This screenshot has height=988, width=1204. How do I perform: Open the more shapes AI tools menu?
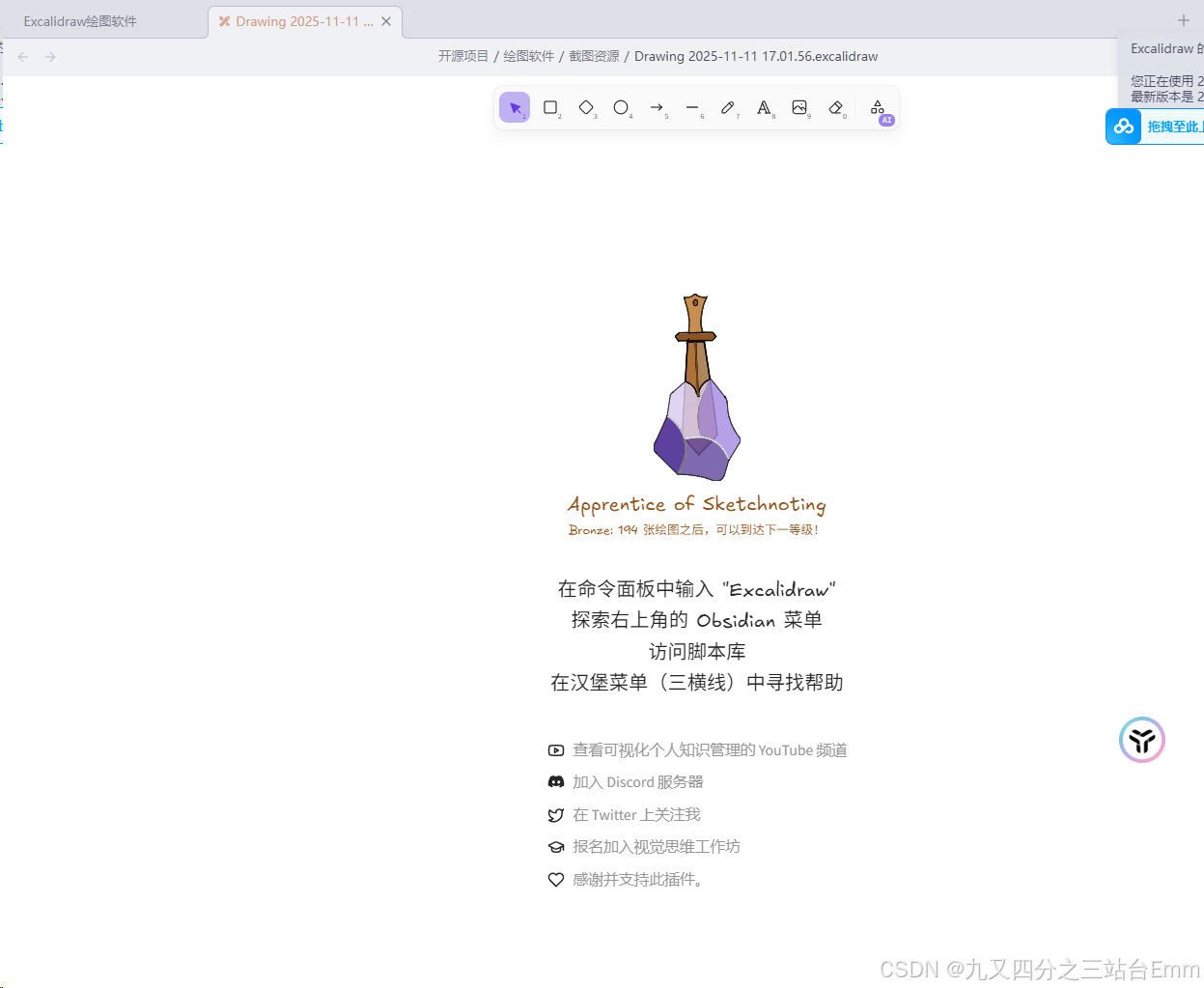pos(878,107)
